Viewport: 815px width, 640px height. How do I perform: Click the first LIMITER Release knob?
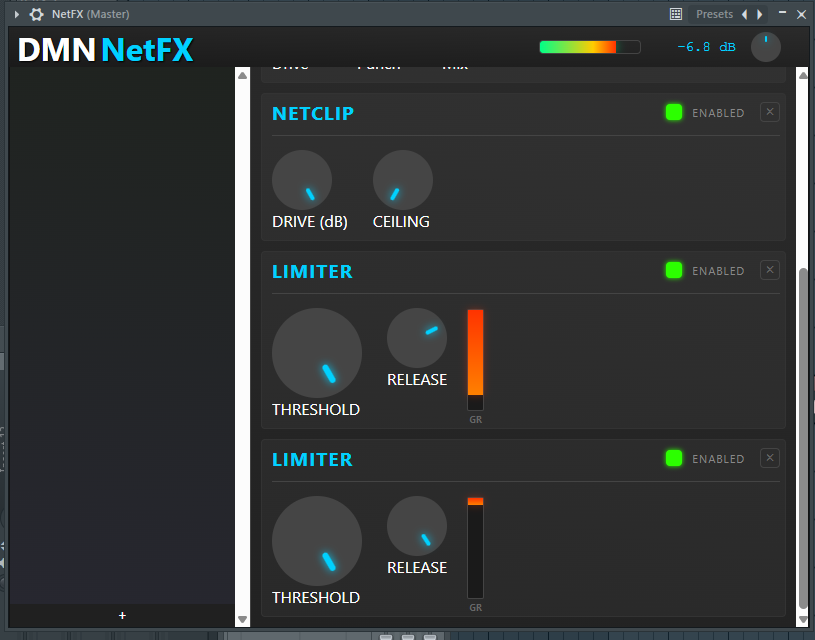(x=417, y=338)
